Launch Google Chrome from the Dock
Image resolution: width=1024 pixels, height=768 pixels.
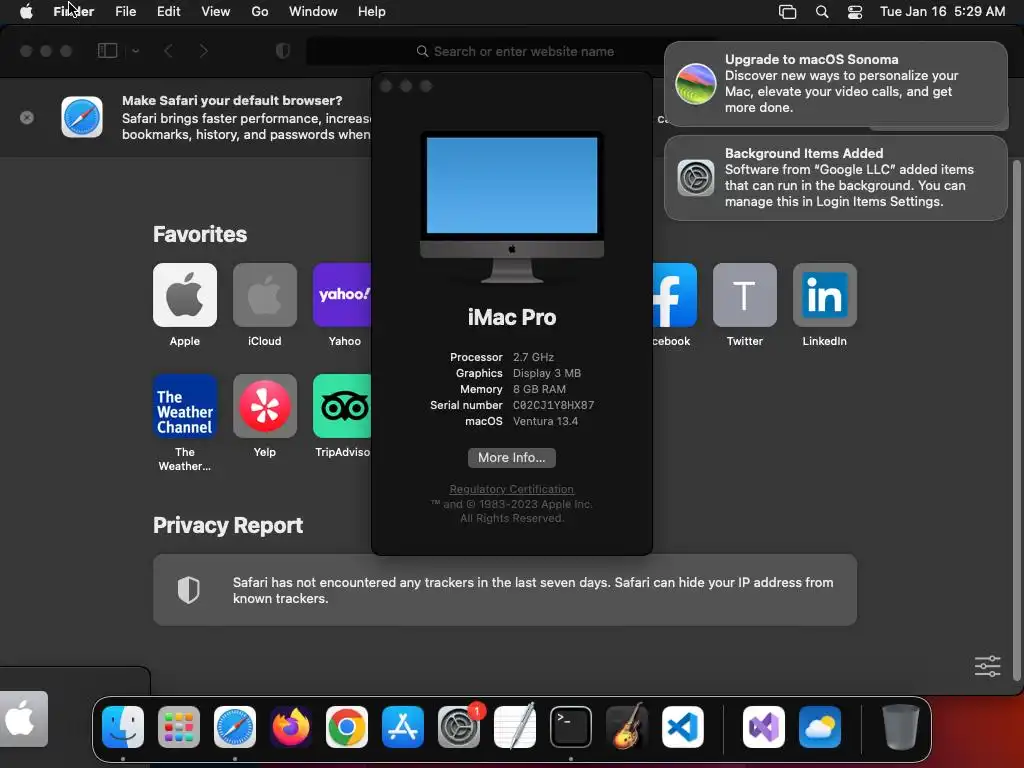point(347,727)
